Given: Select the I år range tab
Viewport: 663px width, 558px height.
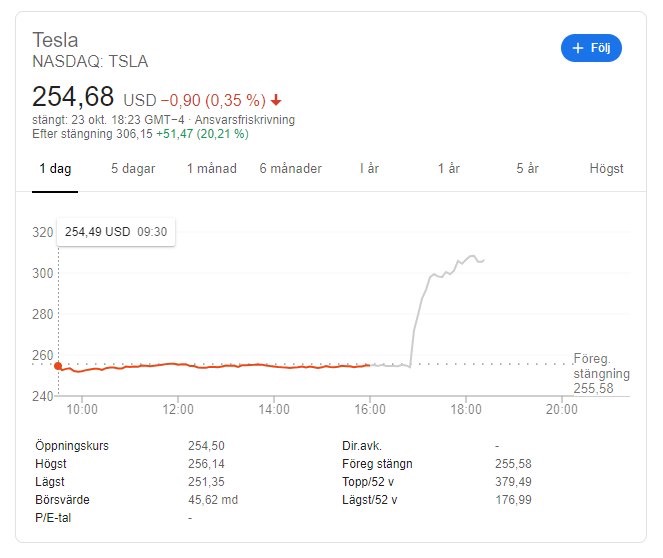Looking at the screenshot, I should point(369,169).
